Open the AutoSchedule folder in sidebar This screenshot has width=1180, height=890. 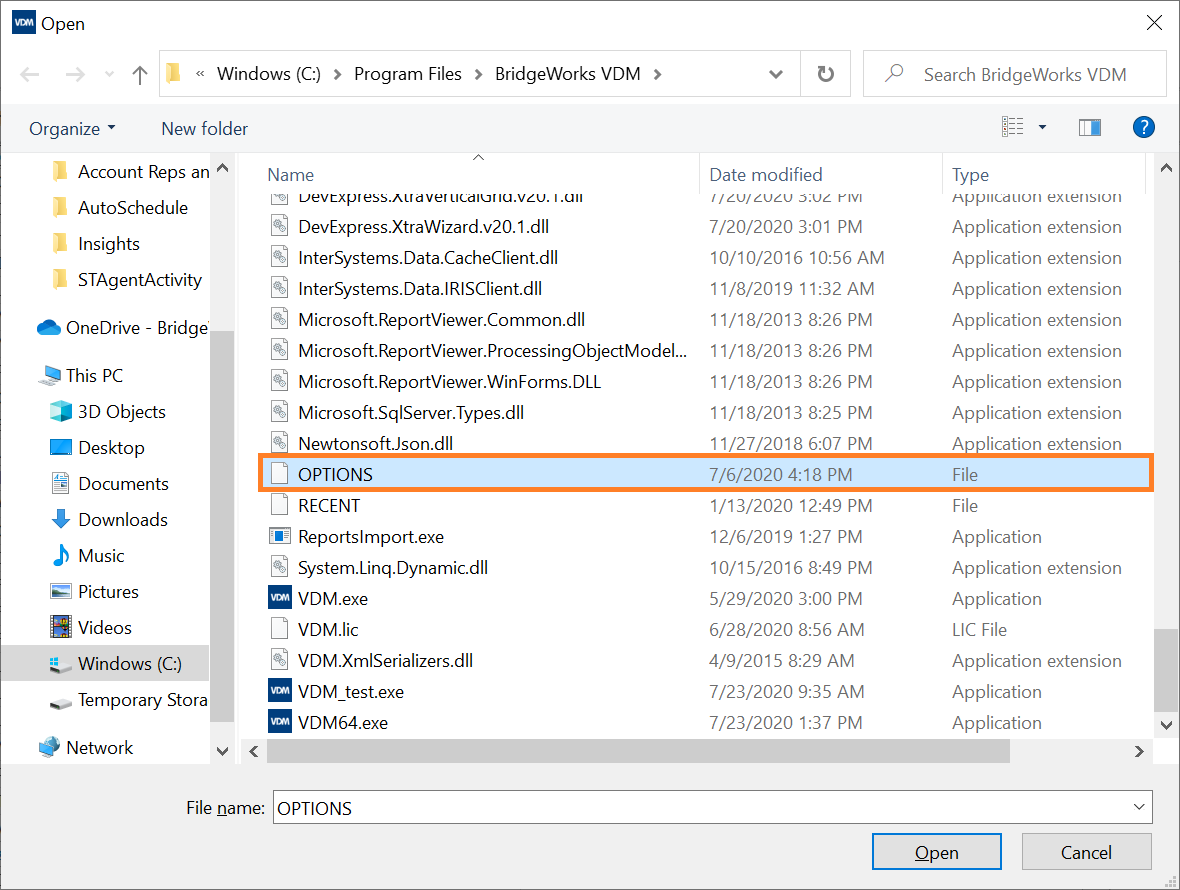(x=120, y=208)
